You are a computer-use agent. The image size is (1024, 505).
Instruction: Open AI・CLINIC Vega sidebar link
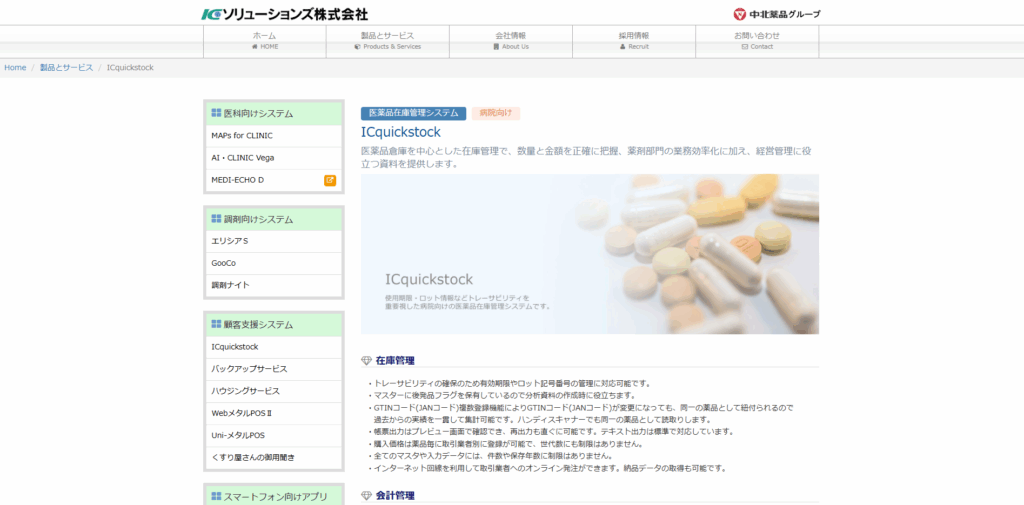click(274, 158)
